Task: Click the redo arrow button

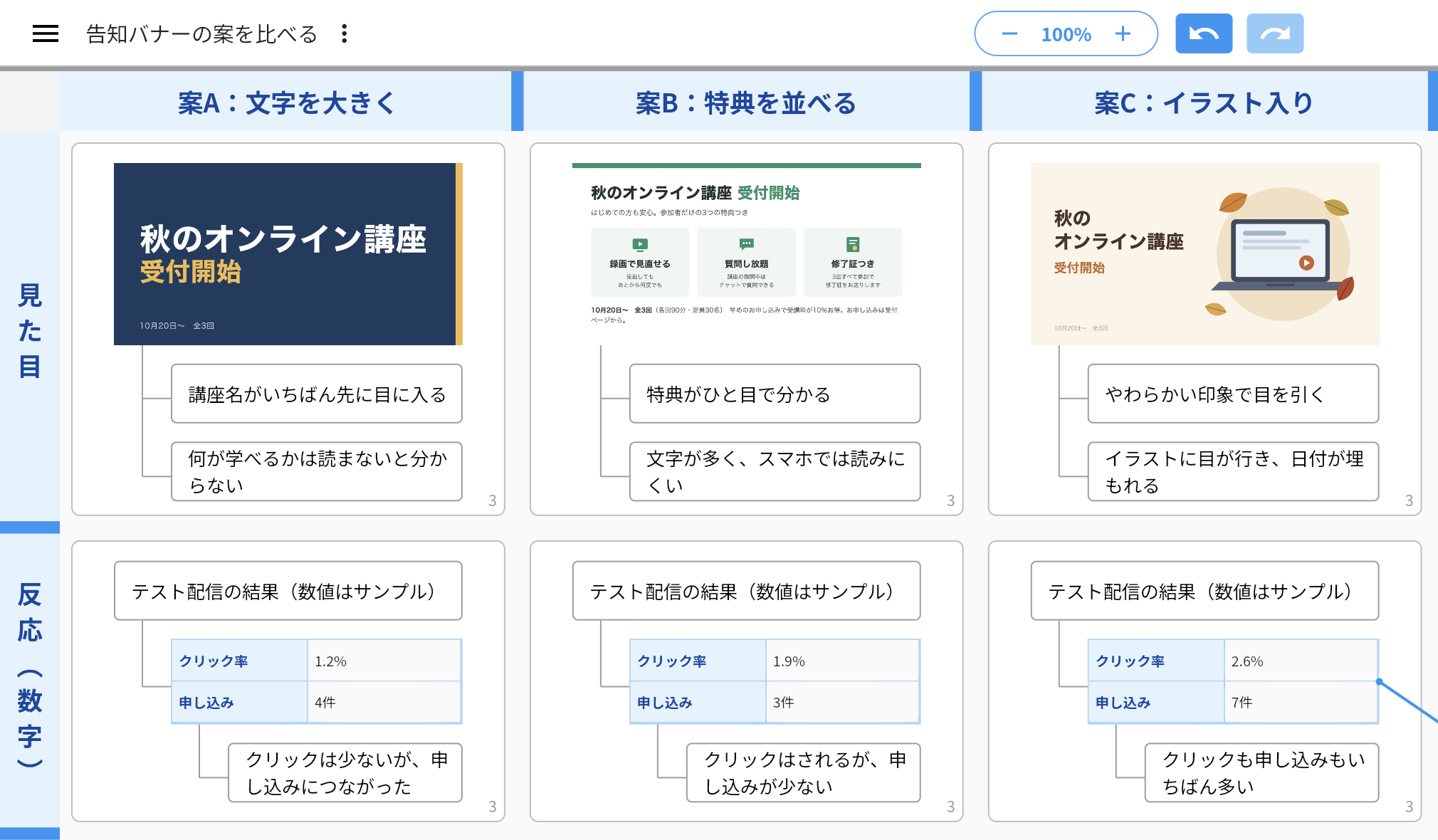Action: pyautogui.click(x=1275, y=33)
